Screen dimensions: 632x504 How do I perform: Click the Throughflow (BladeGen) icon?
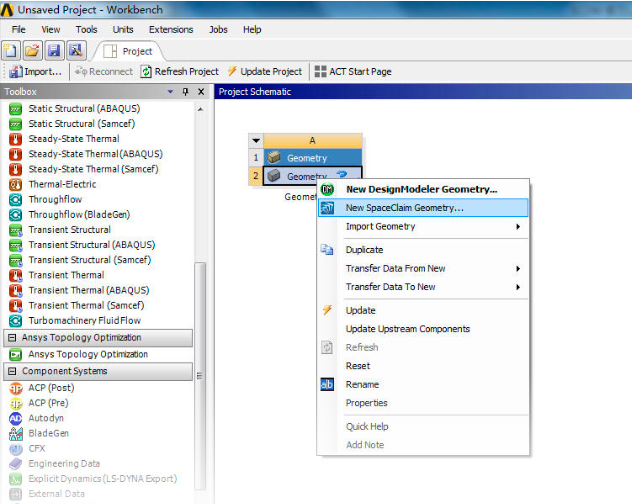pos(15,215)
